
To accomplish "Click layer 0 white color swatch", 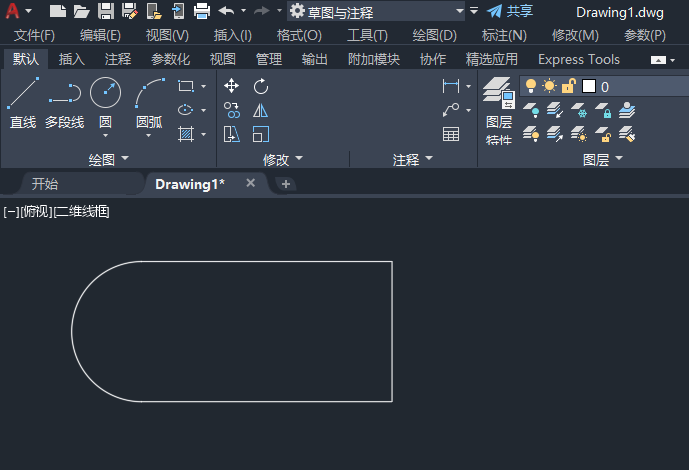I will click(x=589, y=86).
